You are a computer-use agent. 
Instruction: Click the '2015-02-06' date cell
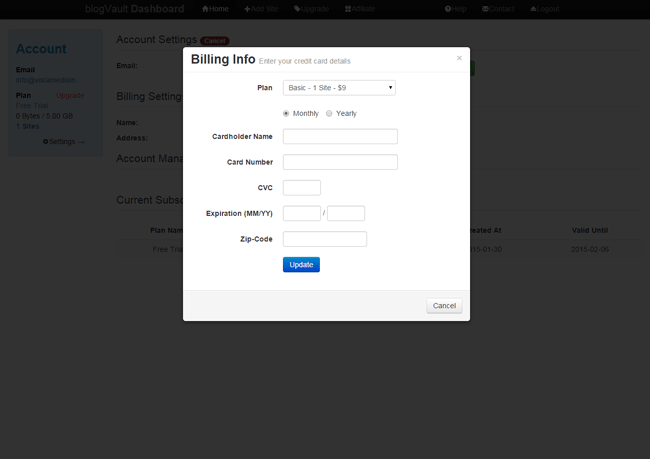(x=590, y=249)
